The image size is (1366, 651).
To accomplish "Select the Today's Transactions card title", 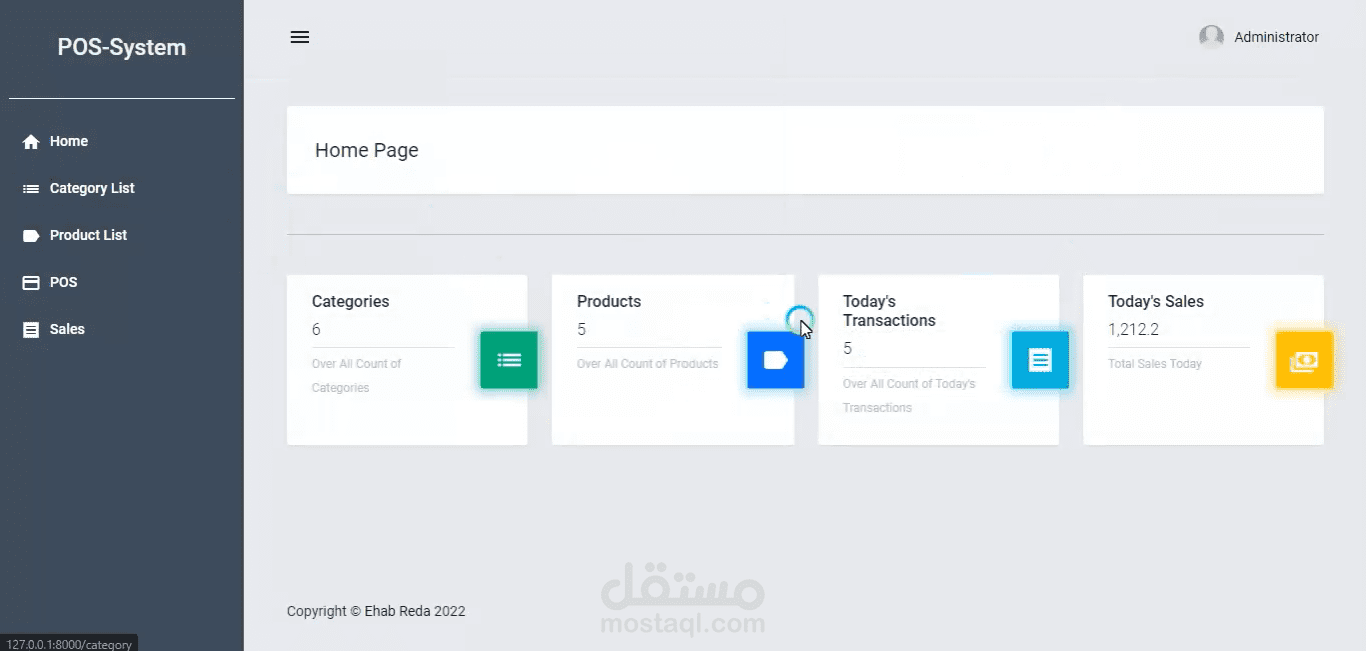I will click(x=889, y=311).
